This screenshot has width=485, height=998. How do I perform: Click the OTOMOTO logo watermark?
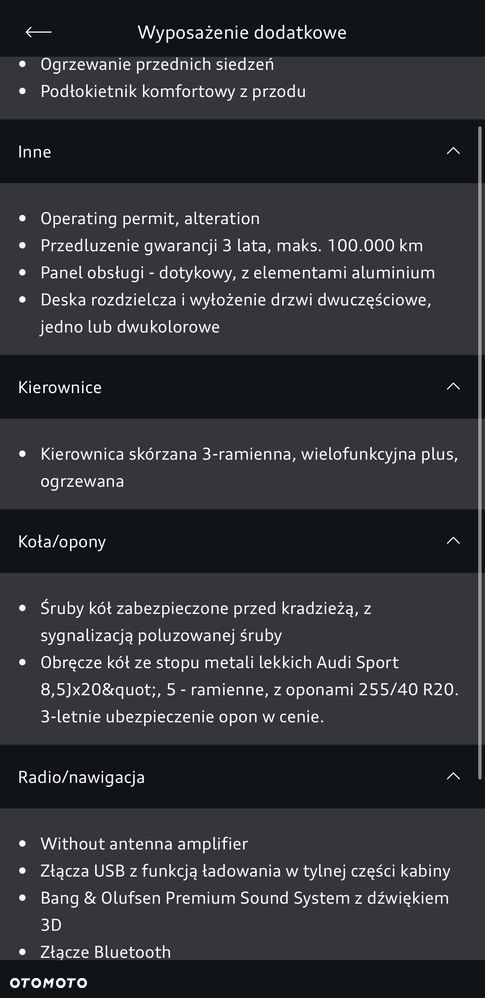[x=48, y=983]
